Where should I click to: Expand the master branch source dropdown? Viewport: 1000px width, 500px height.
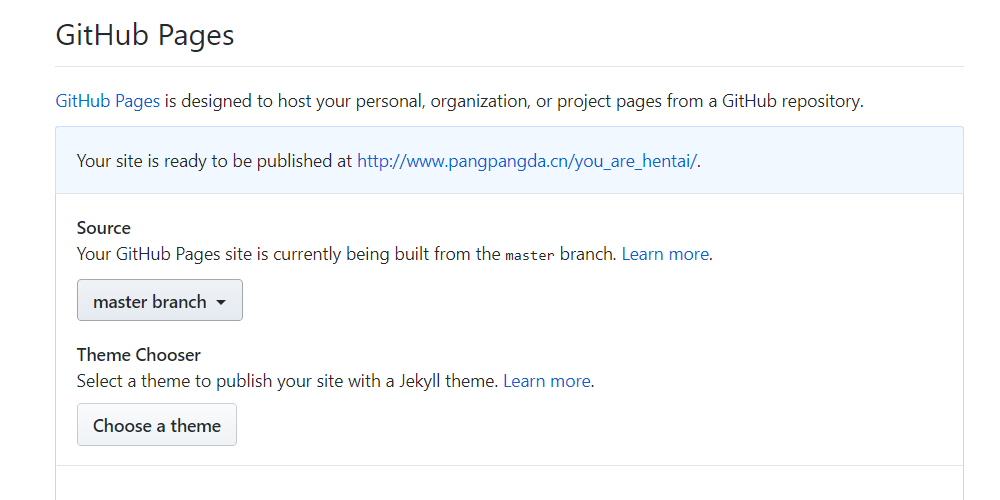pyautogui.click(x=159, y=300)
